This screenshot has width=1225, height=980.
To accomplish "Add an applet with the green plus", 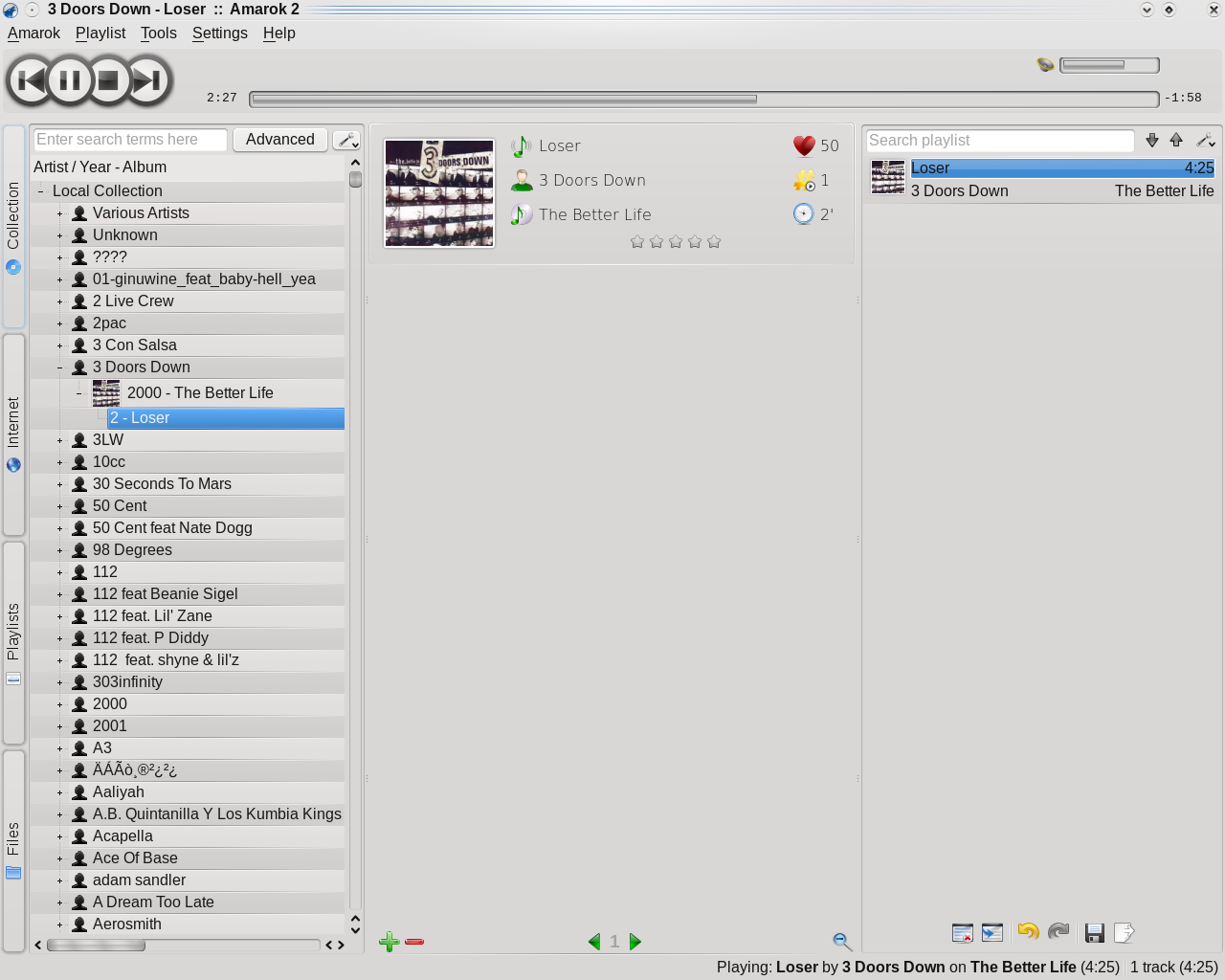I will (x=389, y=942).
